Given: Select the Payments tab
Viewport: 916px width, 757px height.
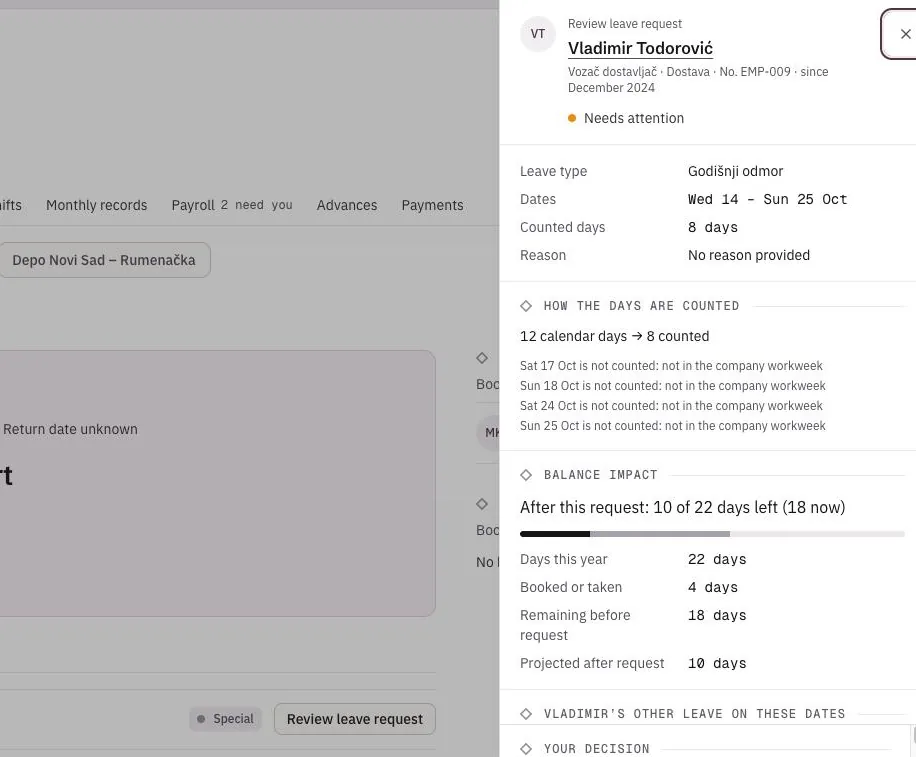Looking at the screenshot, I should pos(432,205).
